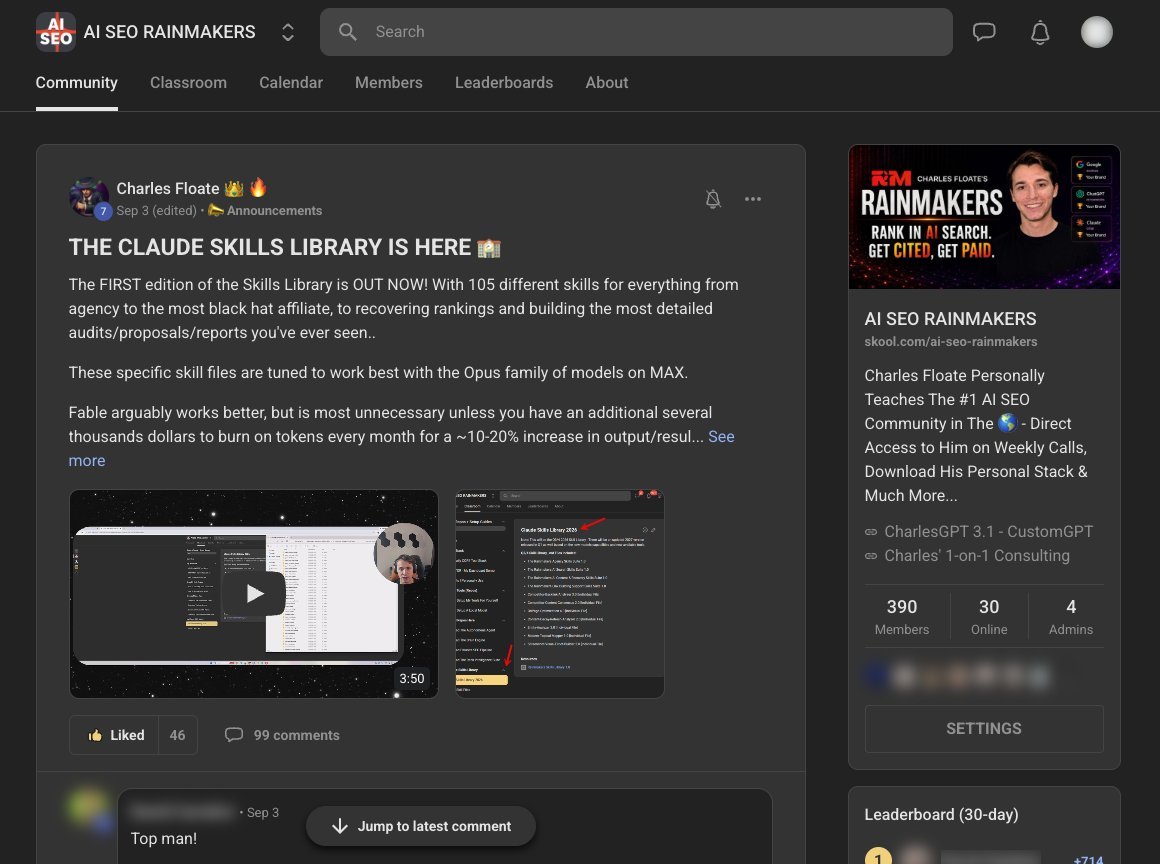1160x864 pixels.
Task: Toggle post notifications bell off icon
Action: (x=713, y=199)
